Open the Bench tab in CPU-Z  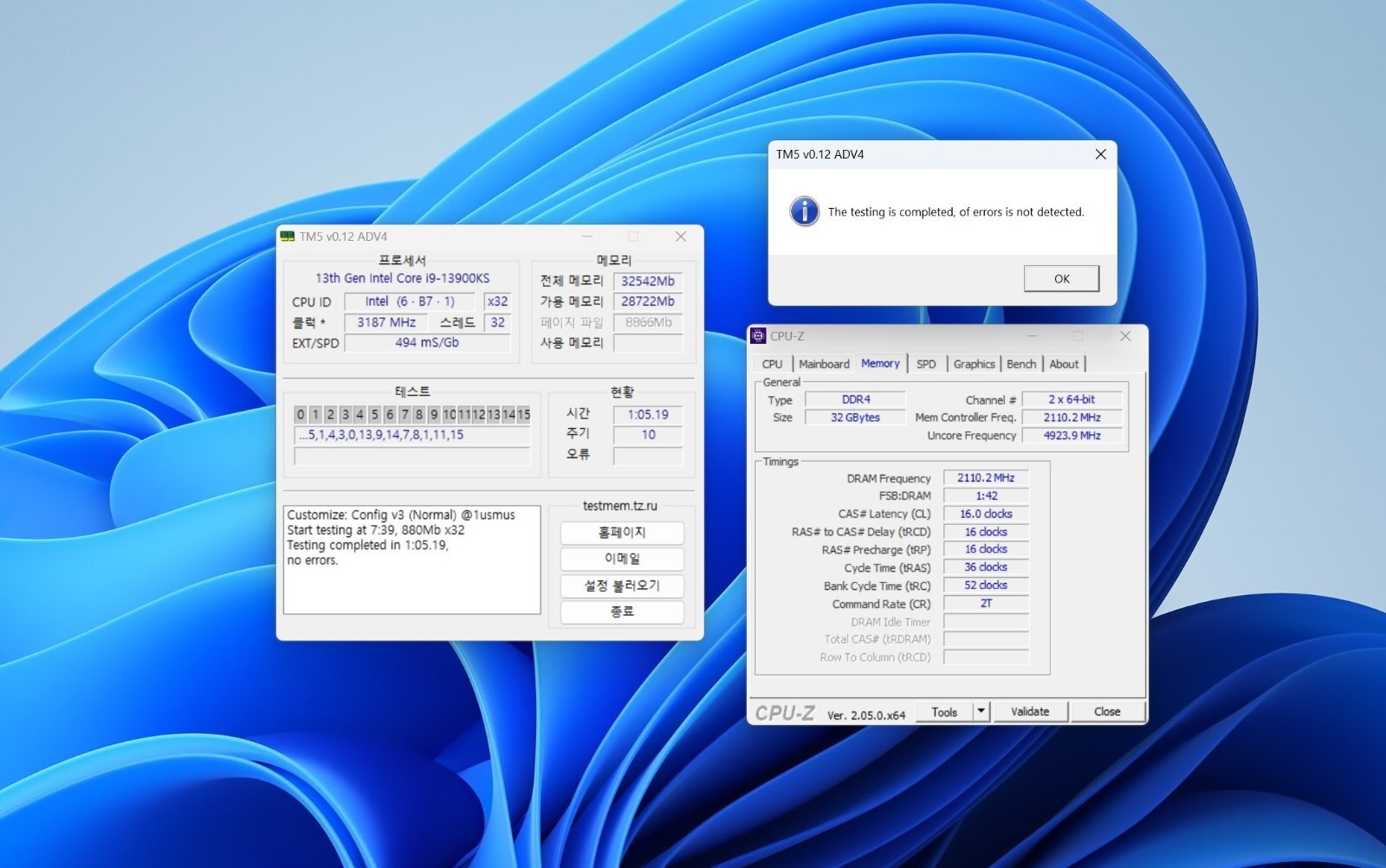(1021, 364)
